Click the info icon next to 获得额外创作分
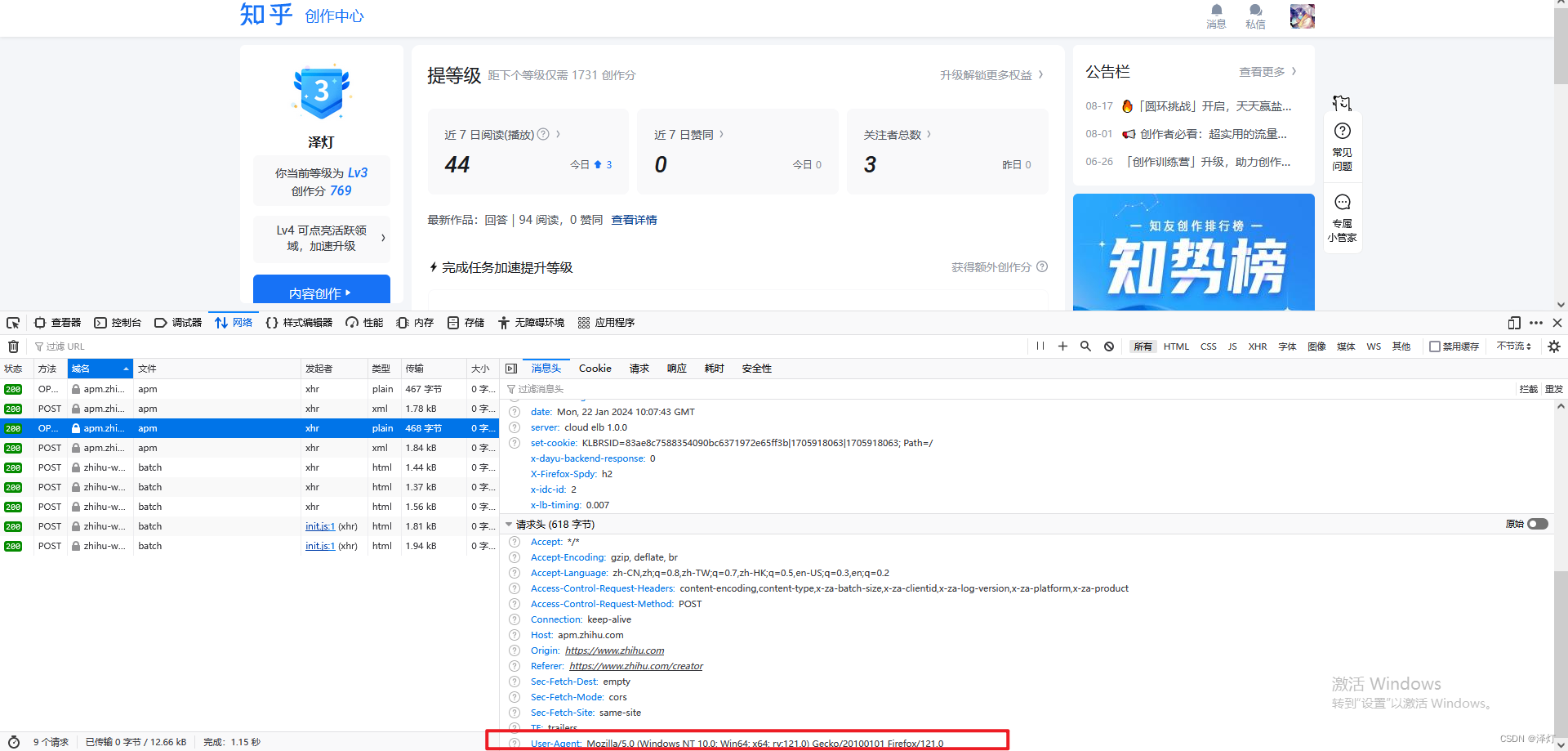This screenshot has height=751, width=1568. (x=1042, y=266)
